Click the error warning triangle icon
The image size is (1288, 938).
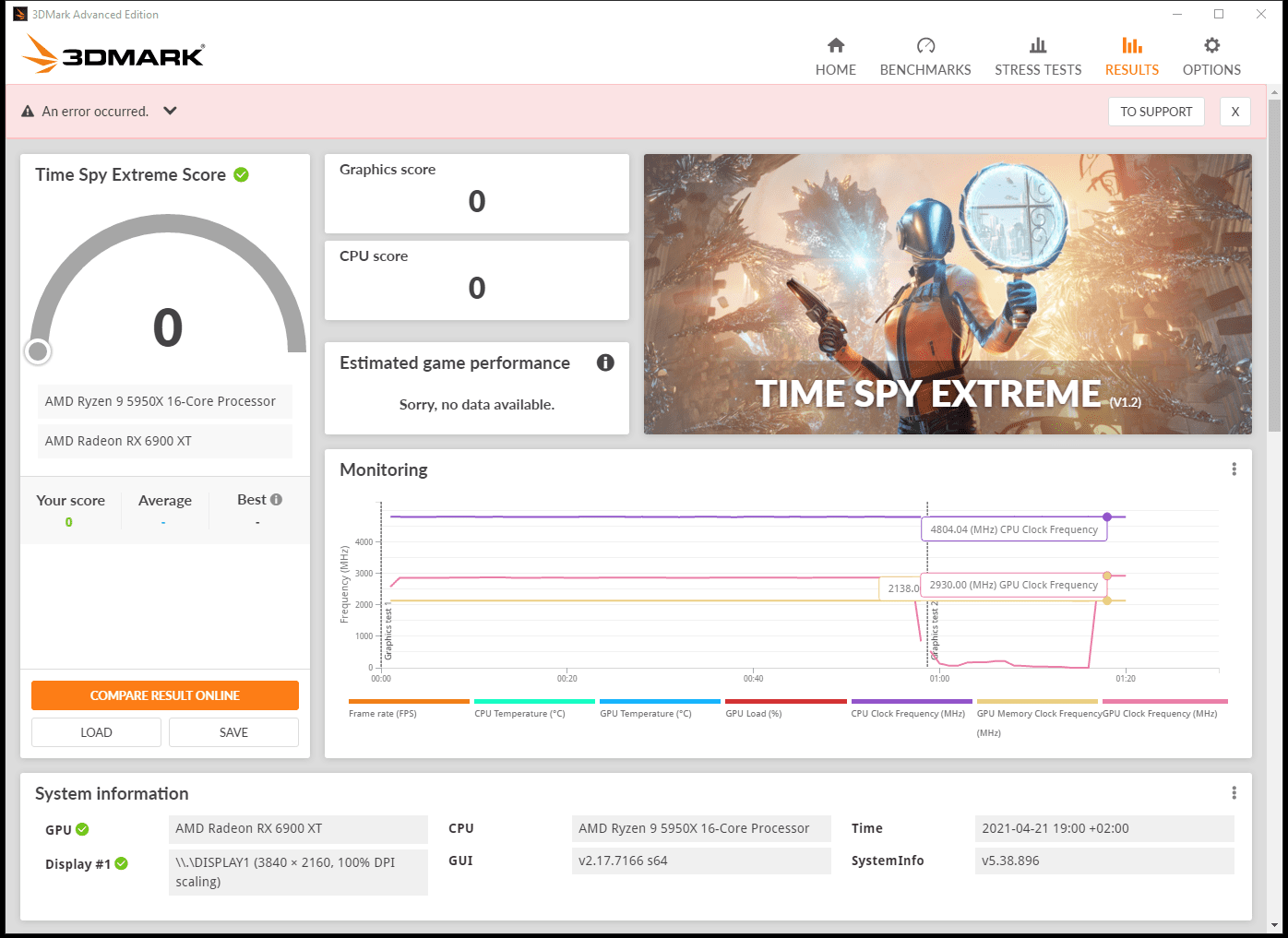coord(28,112)
